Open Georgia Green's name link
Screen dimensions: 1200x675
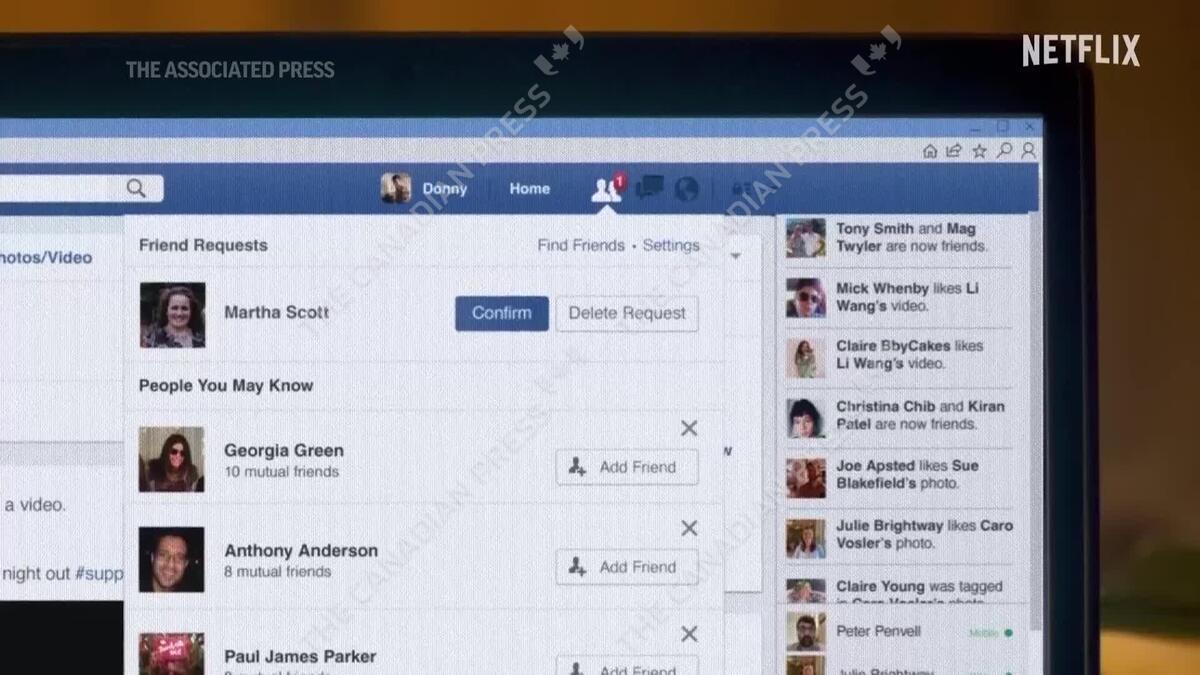284,450
